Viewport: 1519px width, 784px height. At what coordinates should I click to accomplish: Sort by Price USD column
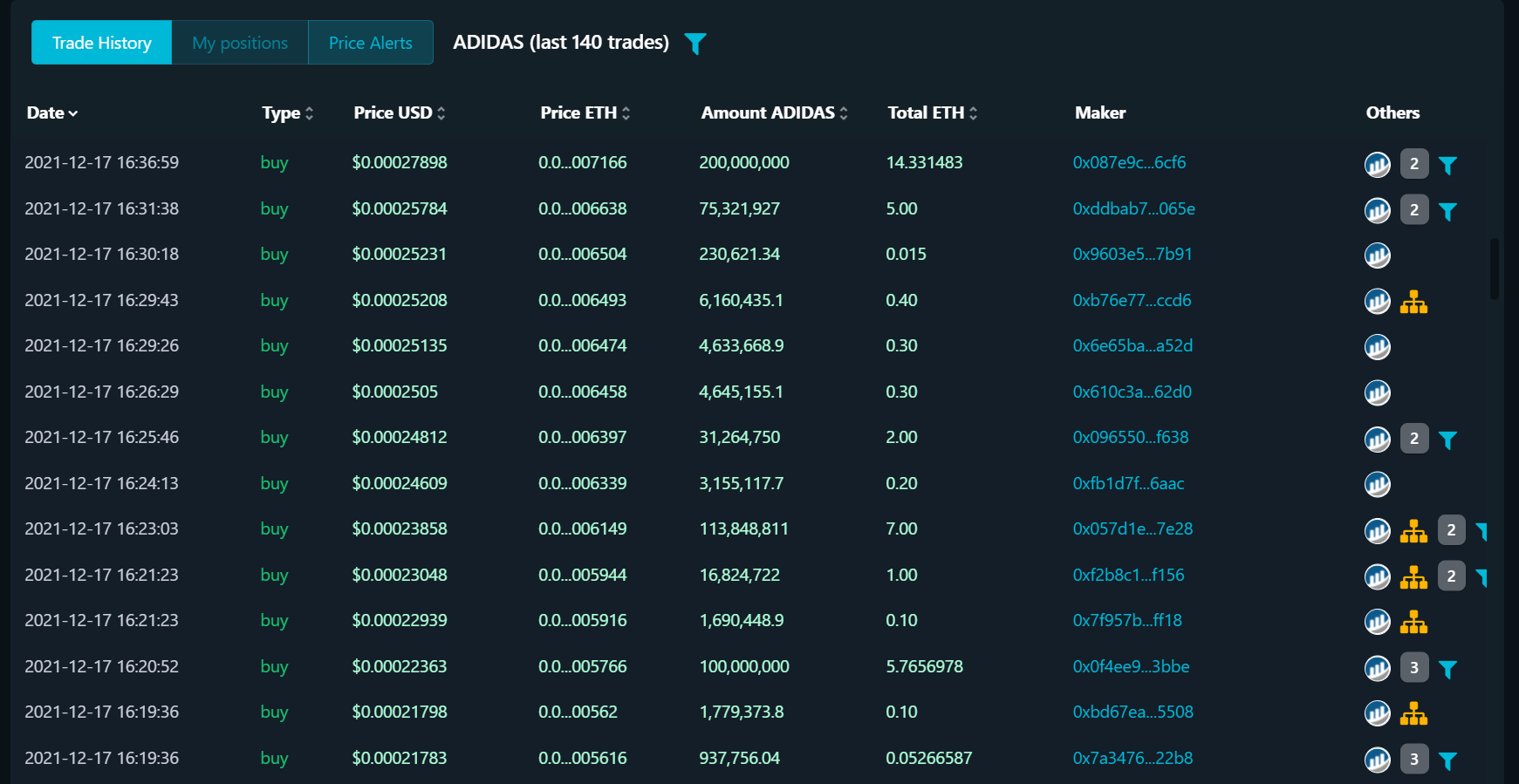(x=399, y=113)
